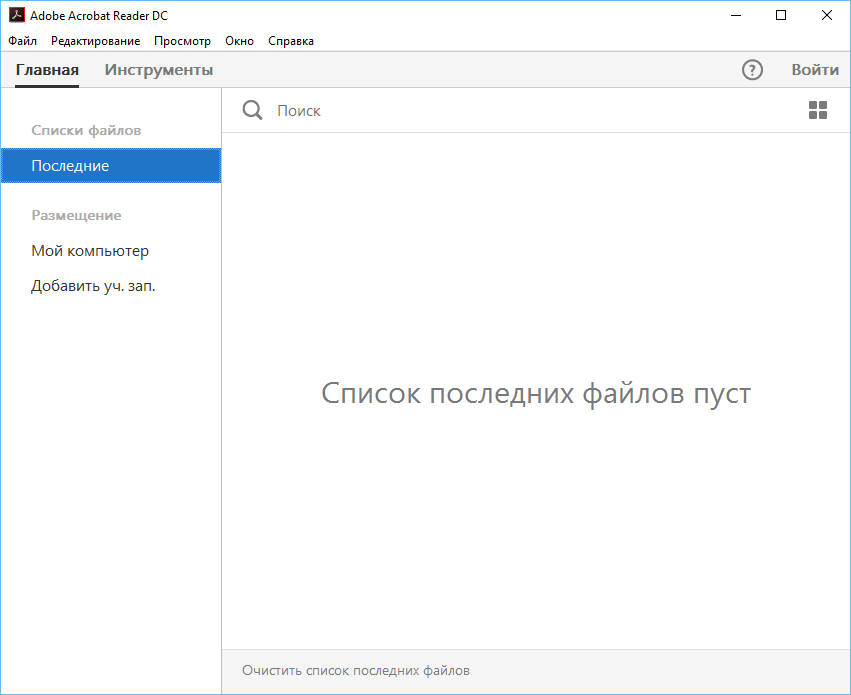Image resolution: width=851 pixels, height=695 pixels.
Task: Minimize the Acrobat Reader window
Action: point(735,15)
